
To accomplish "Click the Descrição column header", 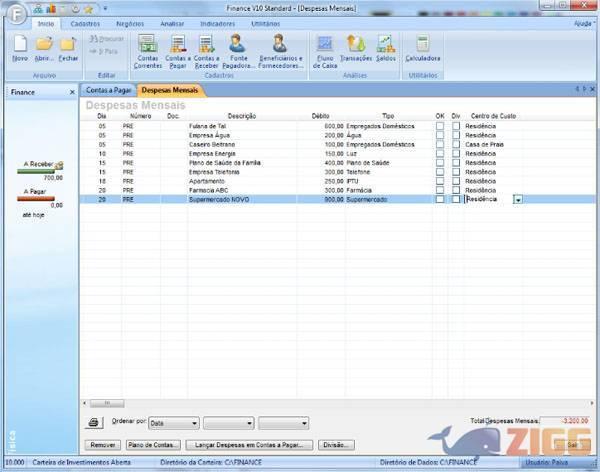I will click(242, 116).
